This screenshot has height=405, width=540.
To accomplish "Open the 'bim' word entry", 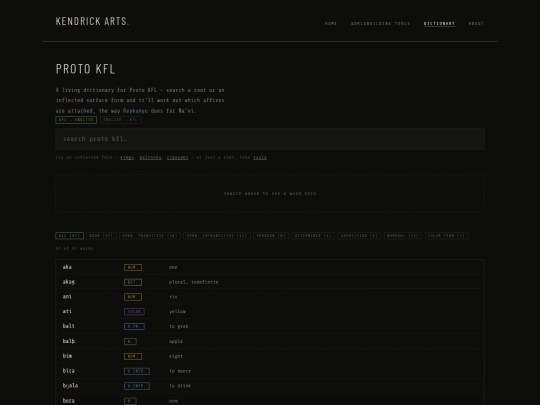I will point(270,356).
